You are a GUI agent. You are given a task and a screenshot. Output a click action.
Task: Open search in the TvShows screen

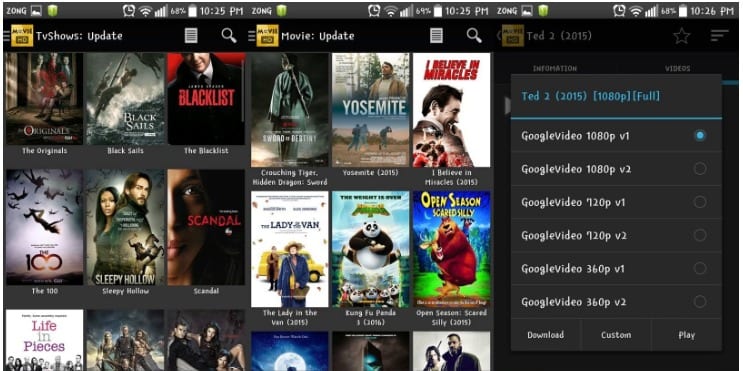229,36
